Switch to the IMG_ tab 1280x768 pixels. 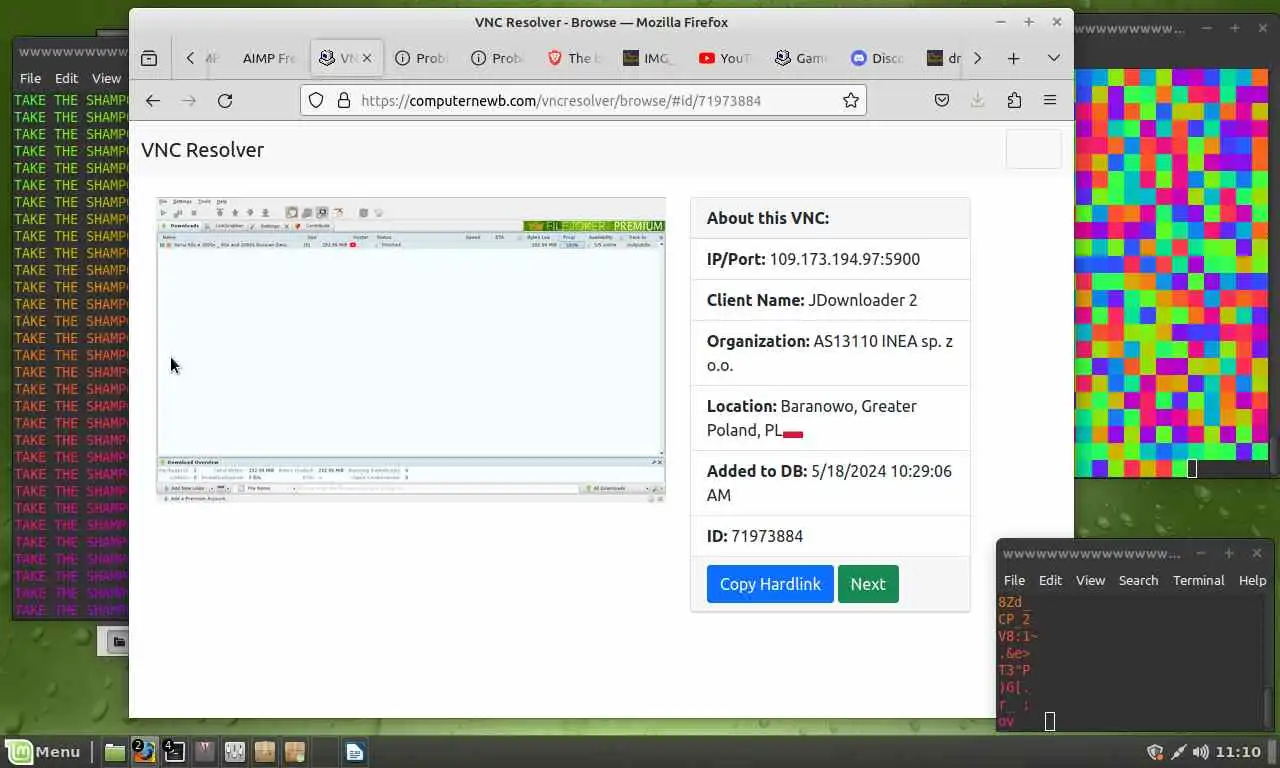coord(650,58)
